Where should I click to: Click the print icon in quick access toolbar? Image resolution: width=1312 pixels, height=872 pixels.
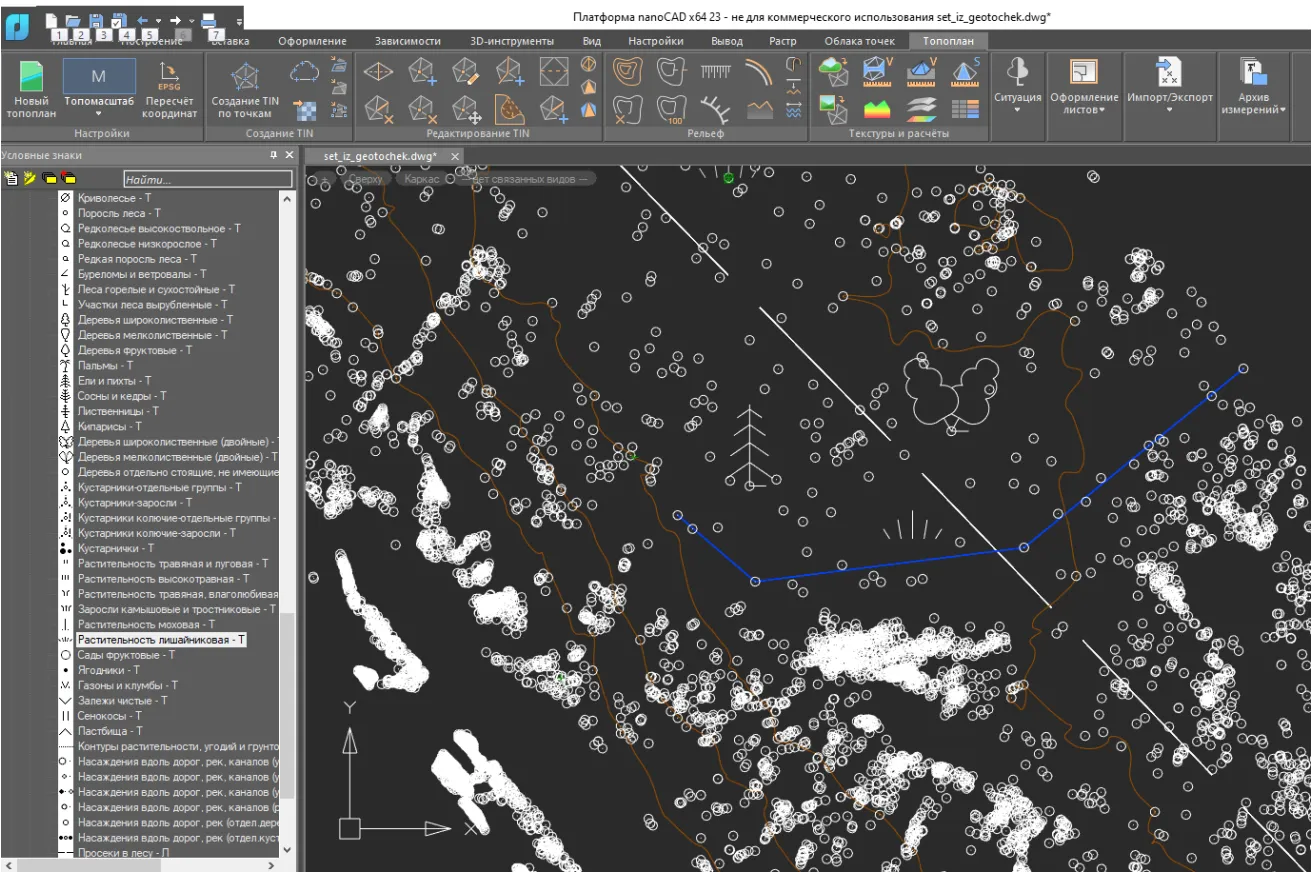[209, 20]
